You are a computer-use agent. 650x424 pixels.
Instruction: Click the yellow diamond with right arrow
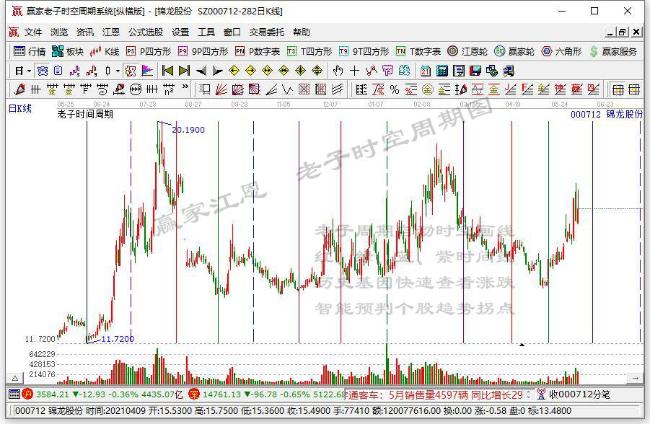coord(251,71)
